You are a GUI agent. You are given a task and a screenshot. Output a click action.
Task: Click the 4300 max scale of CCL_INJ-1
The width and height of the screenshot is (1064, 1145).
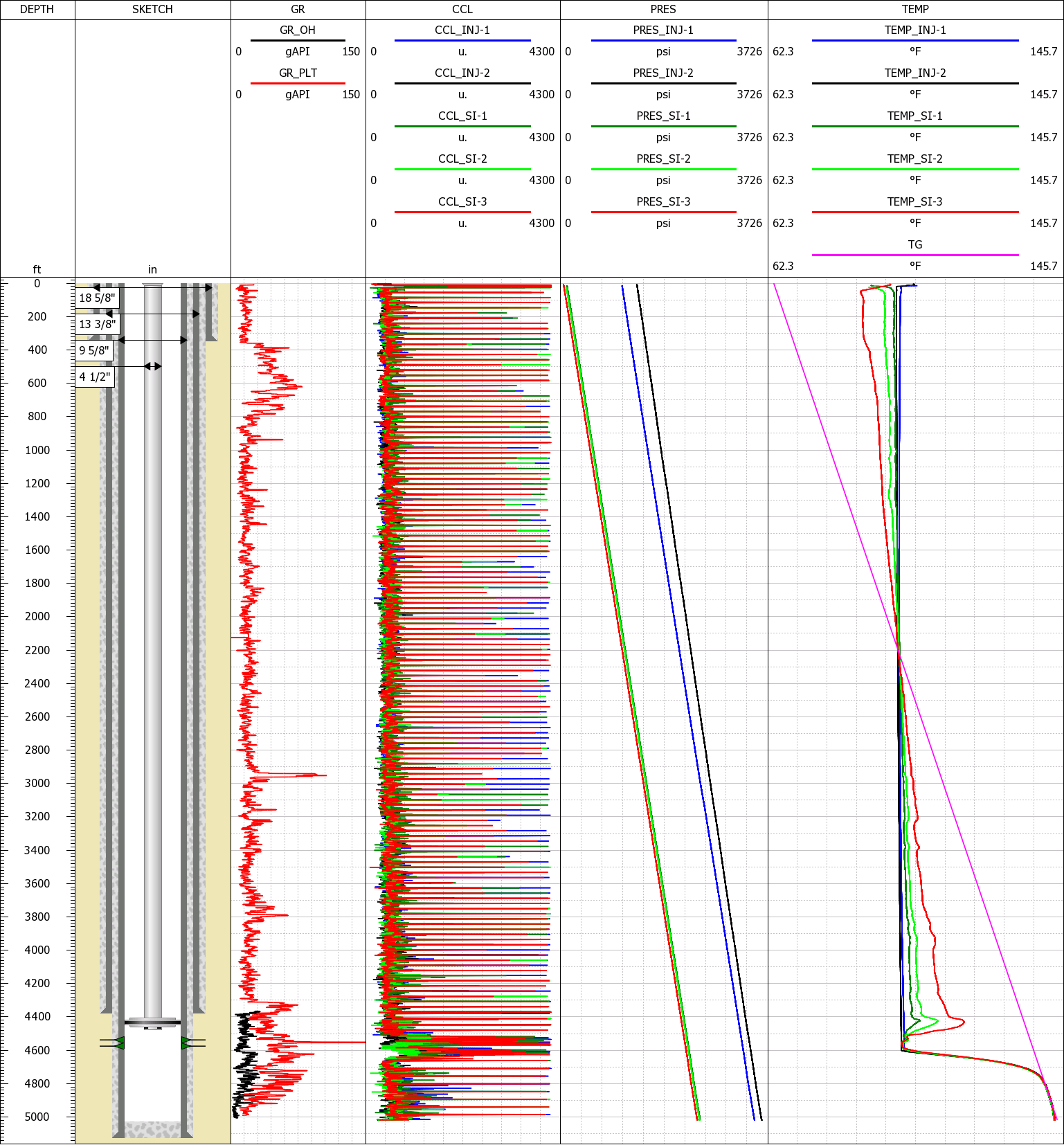542,51
